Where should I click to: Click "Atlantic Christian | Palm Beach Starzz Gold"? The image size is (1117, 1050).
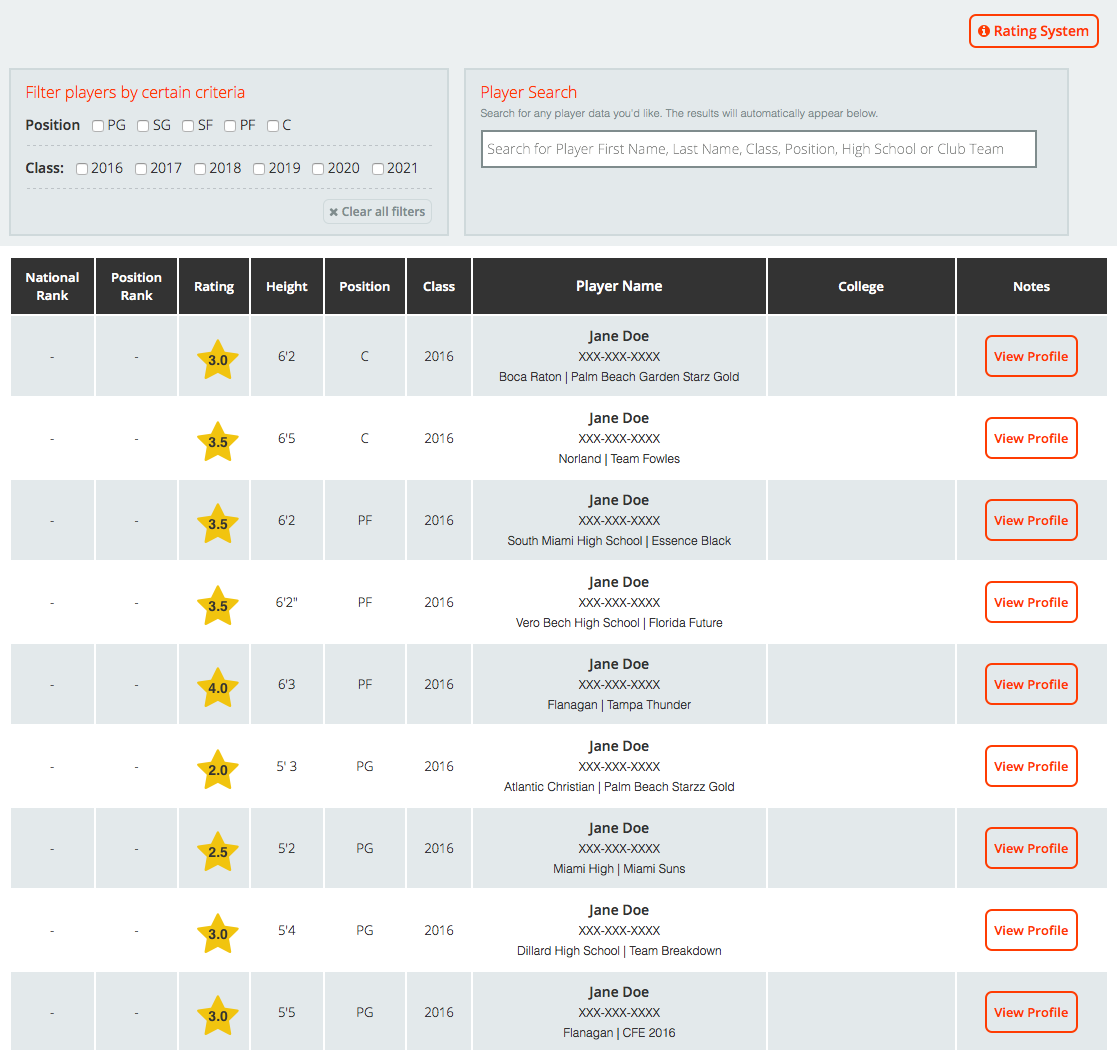(x=619, y=786)
